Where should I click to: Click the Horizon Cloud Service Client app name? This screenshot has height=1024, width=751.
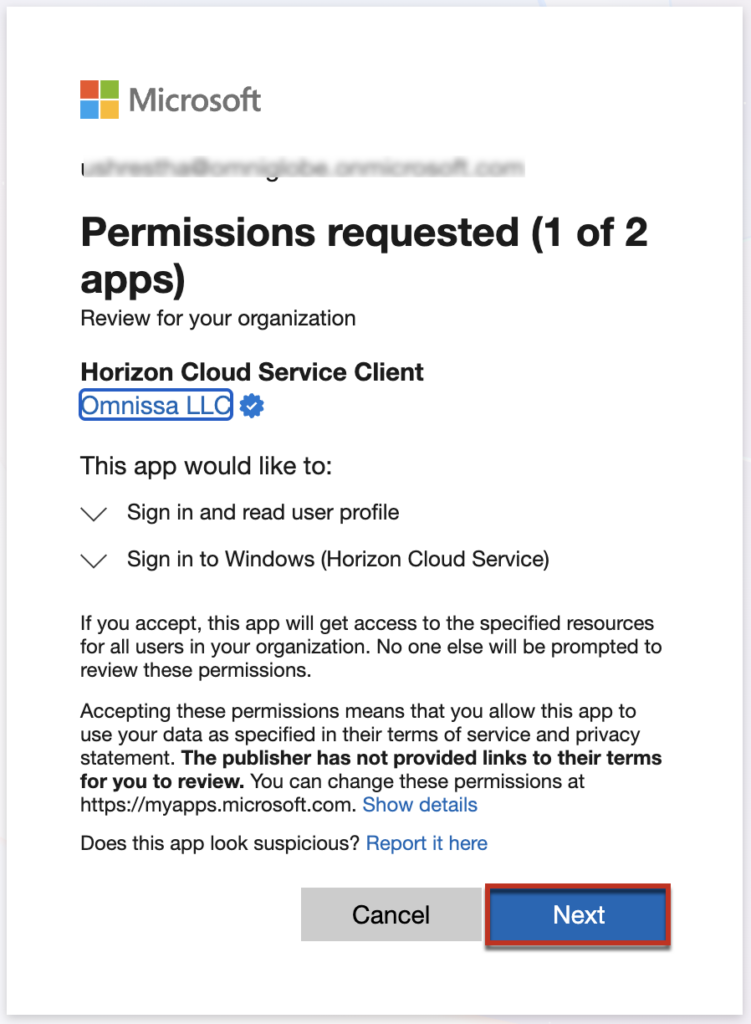pos(252,372)
